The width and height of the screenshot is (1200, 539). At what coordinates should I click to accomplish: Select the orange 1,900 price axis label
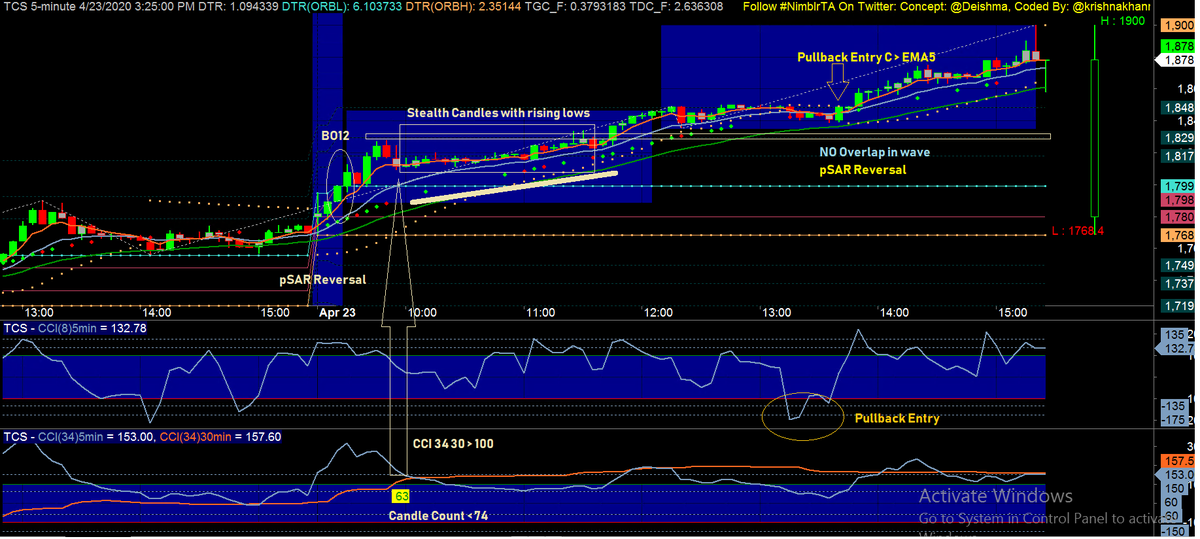click(1178, 25)
